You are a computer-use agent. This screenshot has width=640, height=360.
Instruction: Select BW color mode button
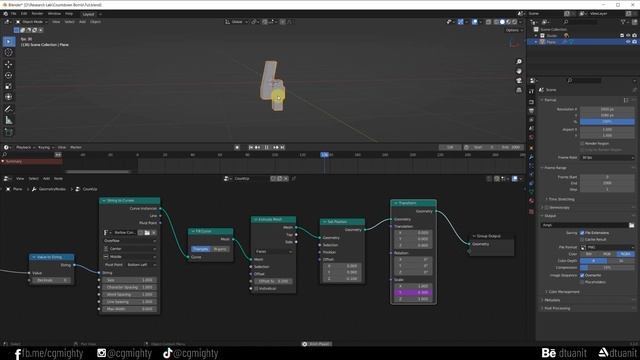pos(589,254)
